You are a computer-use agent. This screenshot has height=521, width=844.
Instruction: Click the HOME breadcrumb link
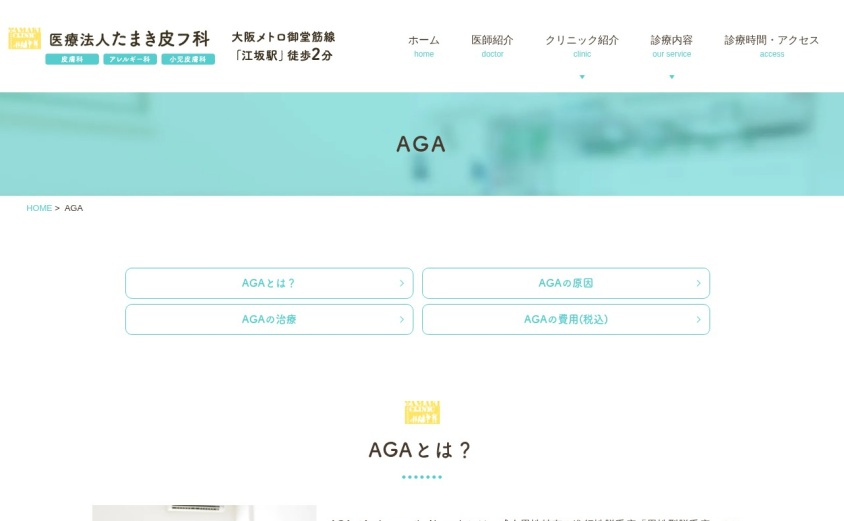click(39, 208)
